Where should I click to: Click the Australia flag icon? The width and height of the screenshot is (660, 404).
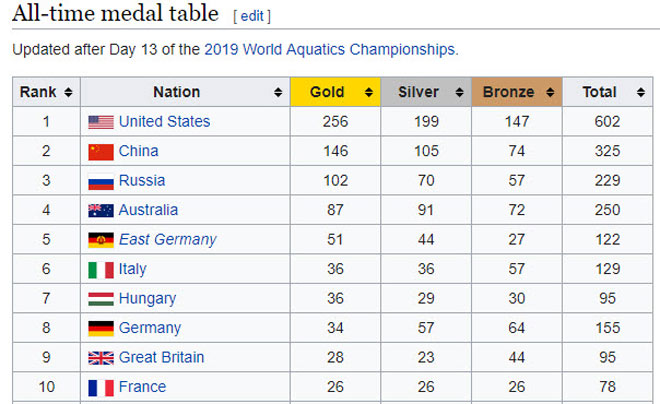[101, 211]
